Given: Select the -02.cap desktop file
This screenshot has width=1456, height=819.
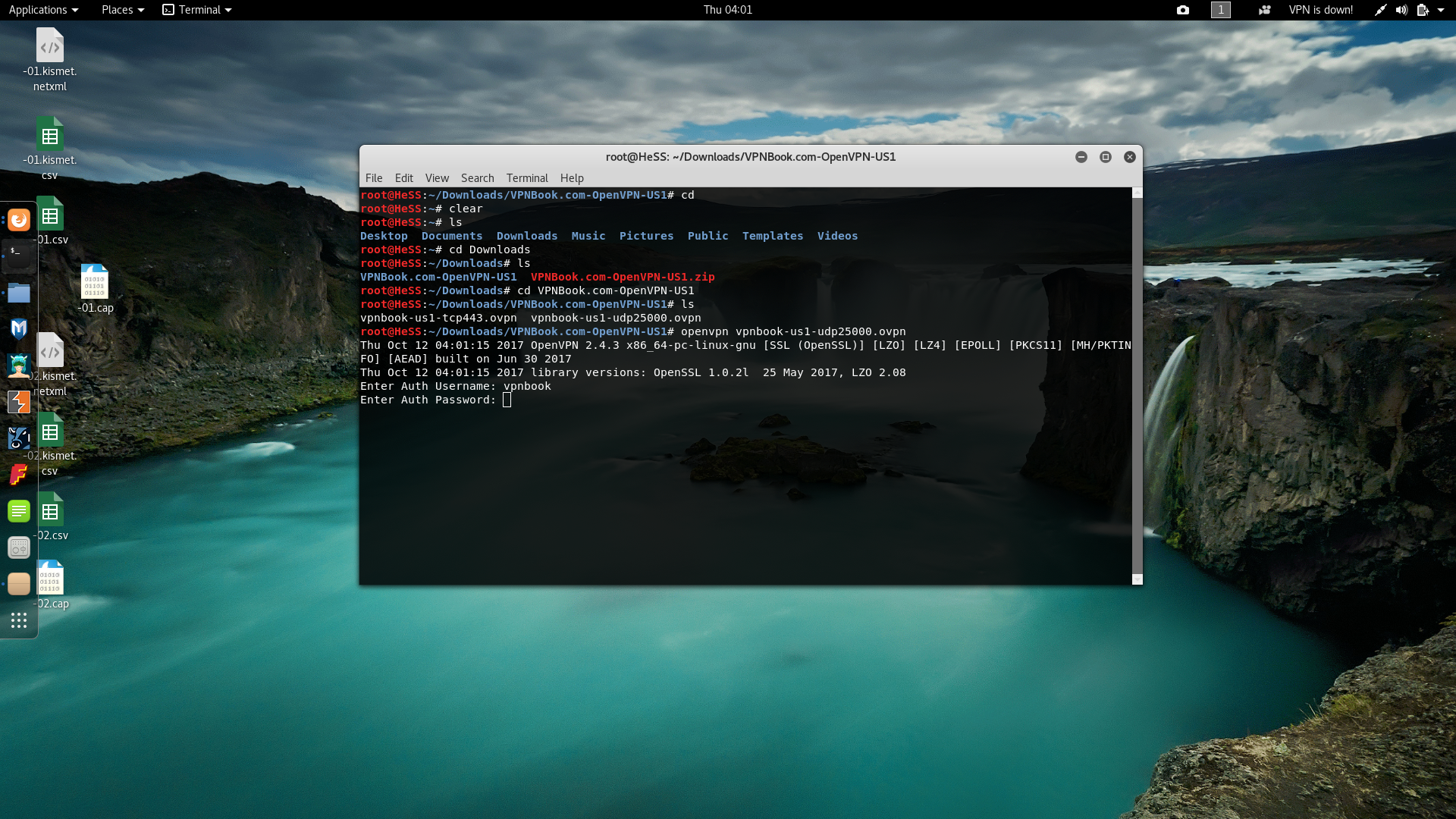Looking at the screenshot, I should pyautogui.click(x=50, y=585).
